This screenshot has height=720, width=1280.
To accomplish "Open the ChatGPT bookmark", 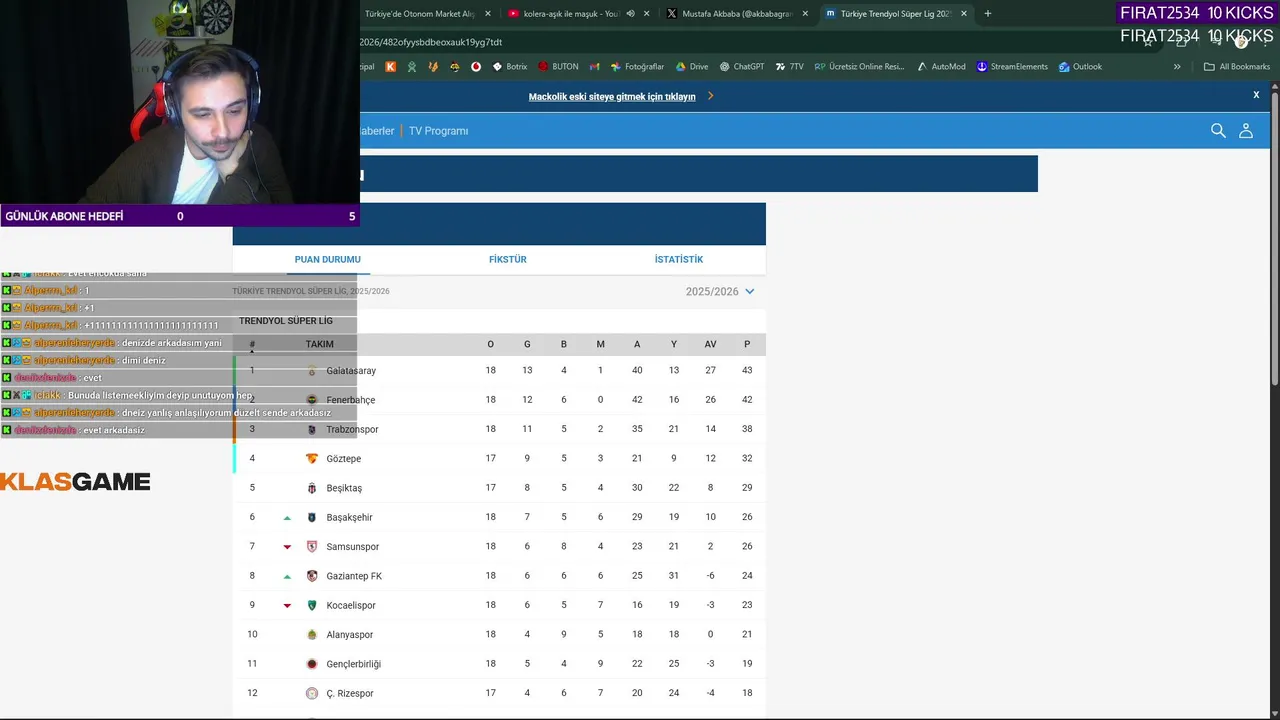I will 742,67.
